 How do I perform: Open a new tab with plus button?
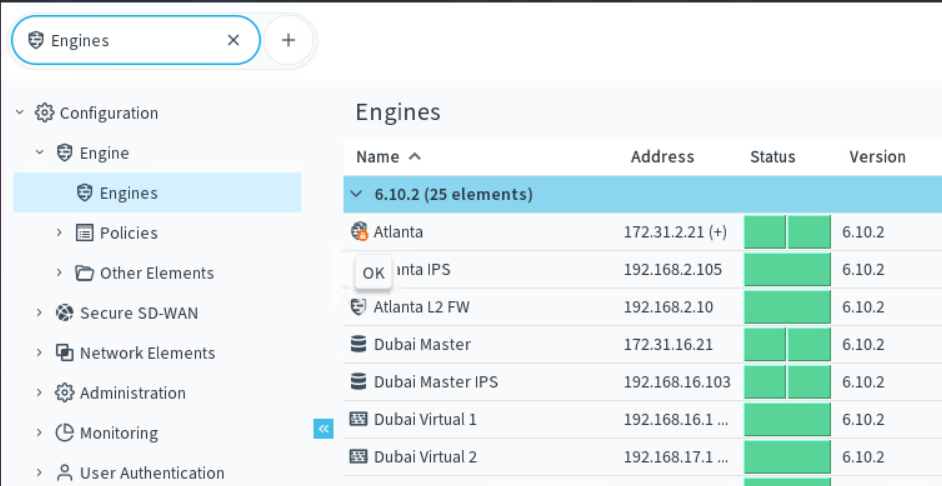288,40
